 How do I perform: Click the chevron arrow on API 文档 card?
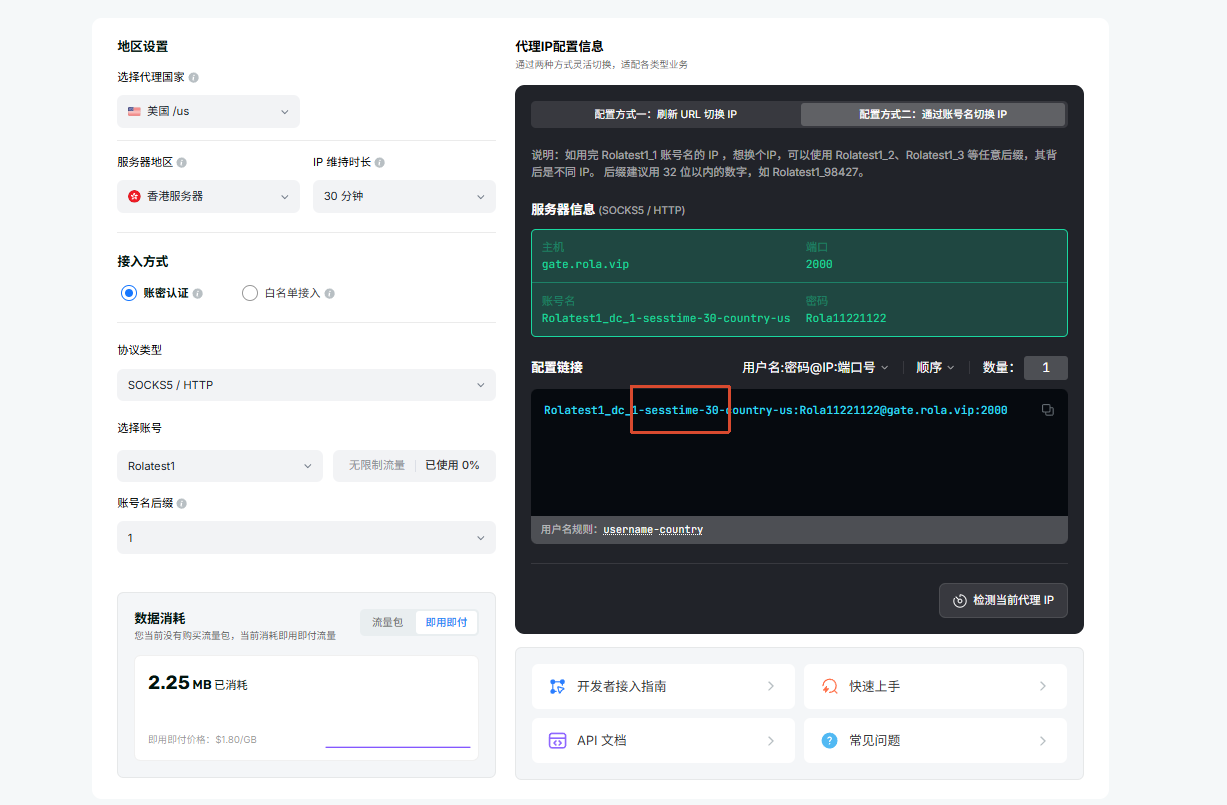(x=771, y=741)
